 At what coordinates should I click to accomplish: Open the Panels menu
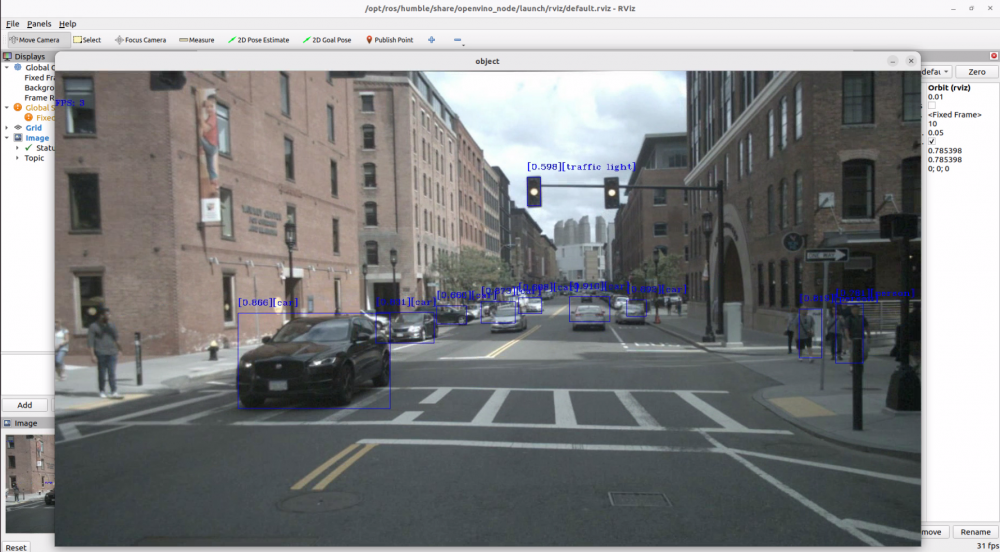(39, 23)
